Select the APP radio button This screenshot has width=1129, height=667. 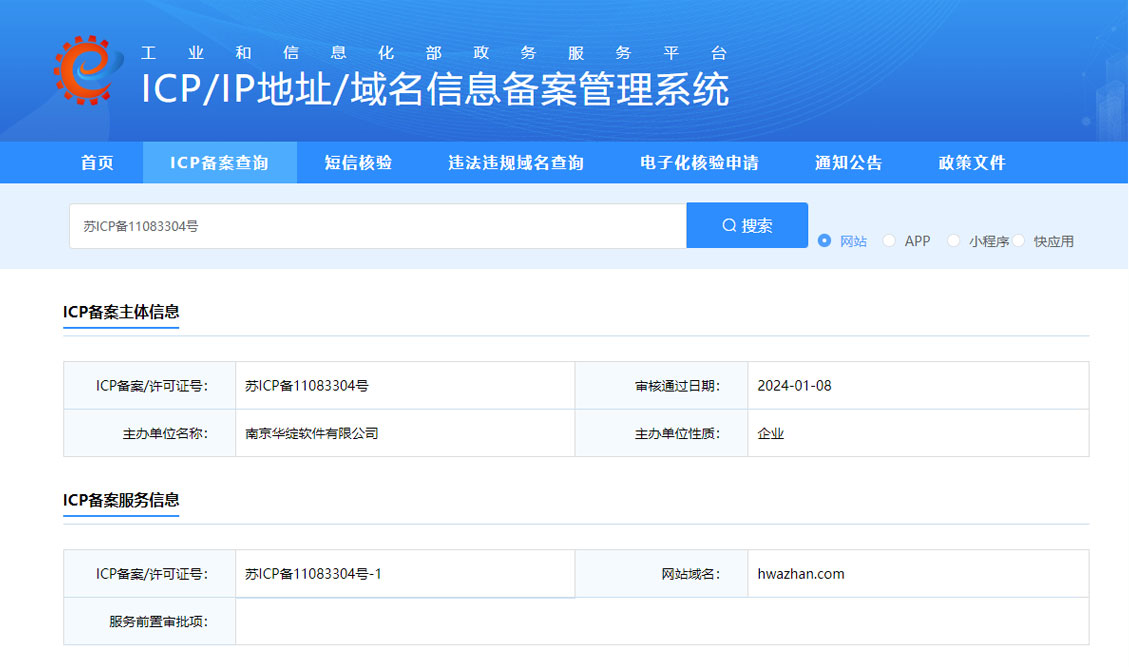[x=889, y=241]
